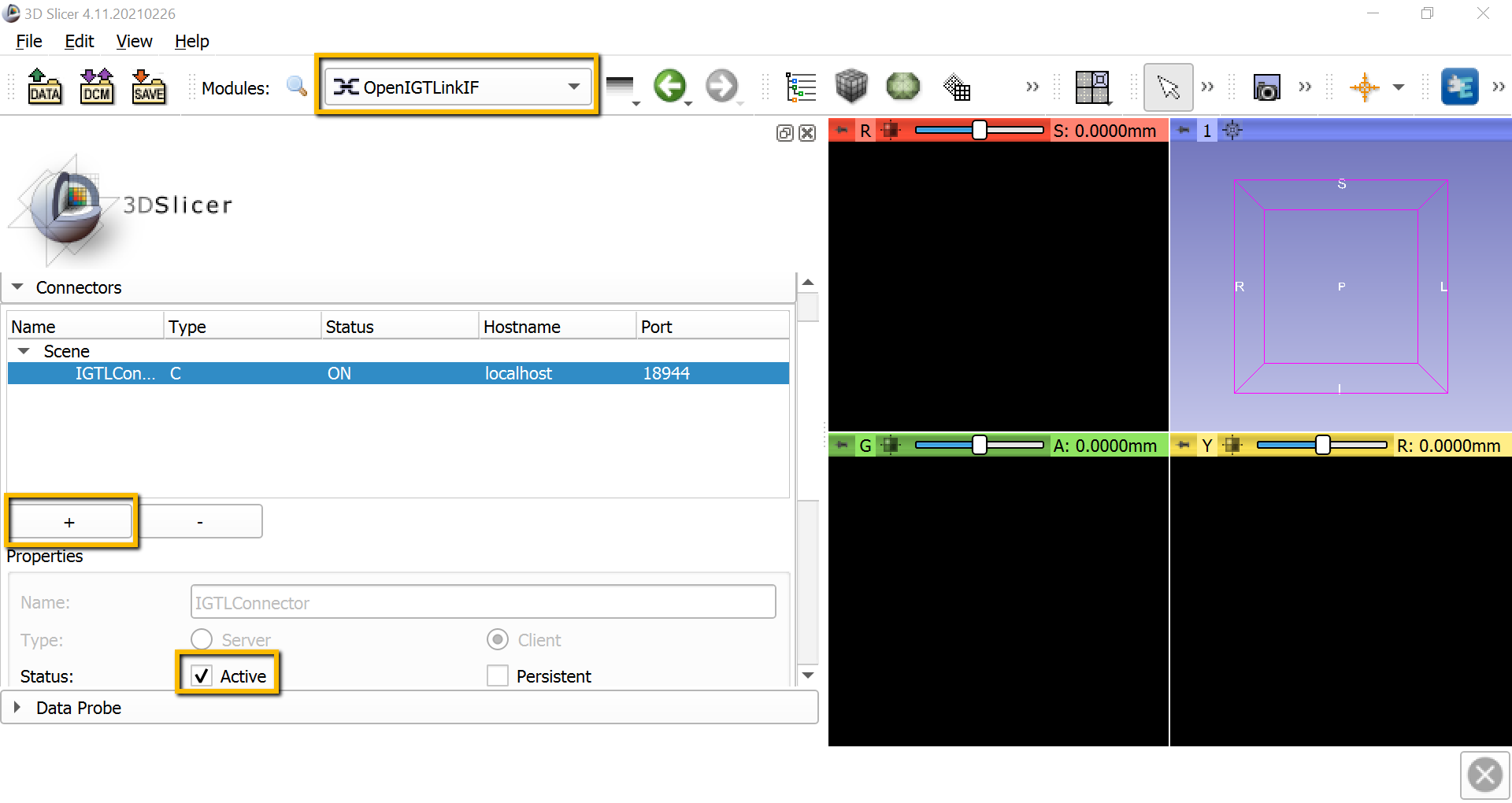Image resolution: width=1512 pixels, height=803 pixels.
Task: Remove connector with the - button
Action: click(x=200, y=522)
